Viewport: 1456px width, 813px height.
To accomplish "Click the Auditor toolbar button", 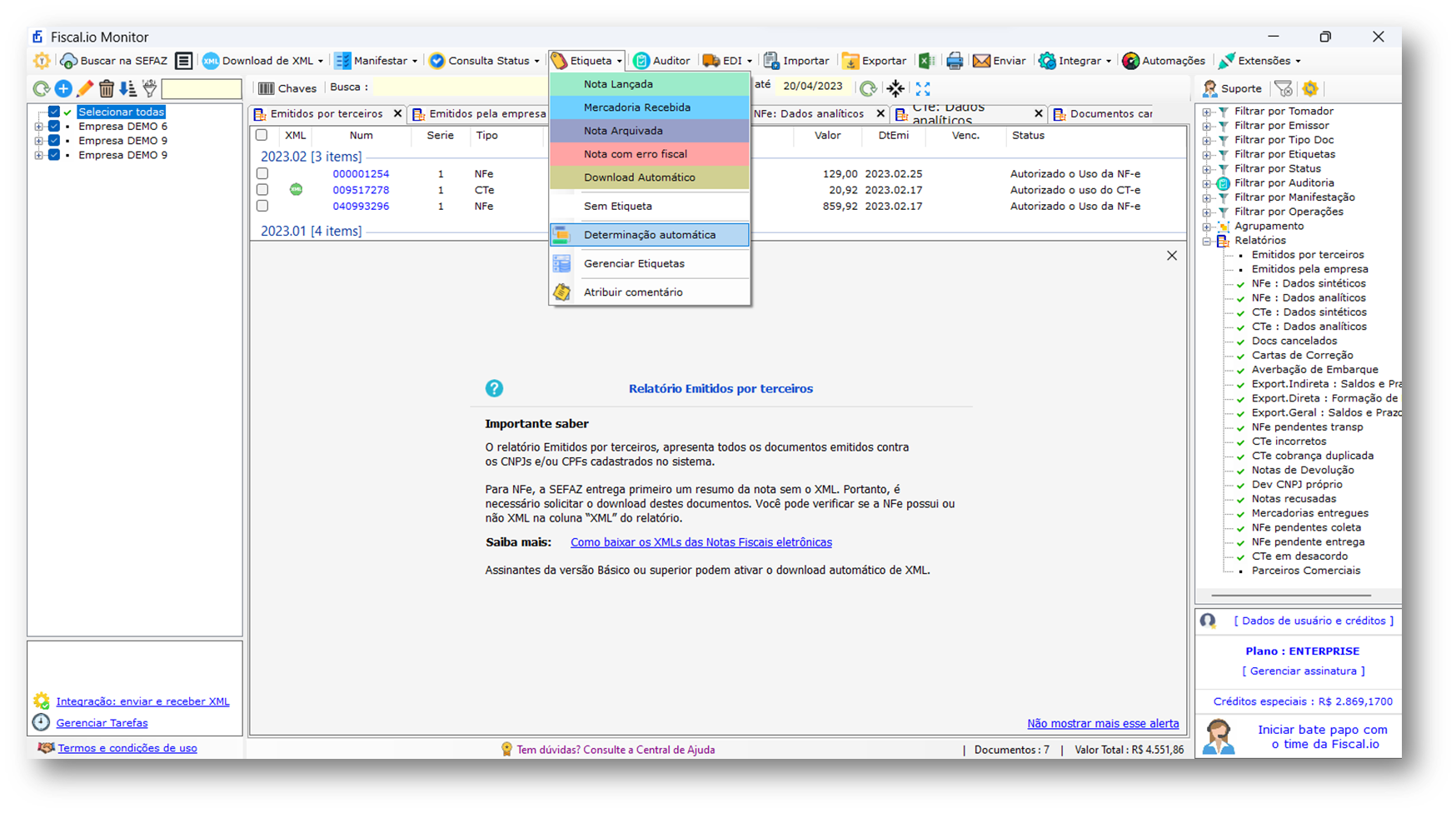I will click(x=661, y=61).
